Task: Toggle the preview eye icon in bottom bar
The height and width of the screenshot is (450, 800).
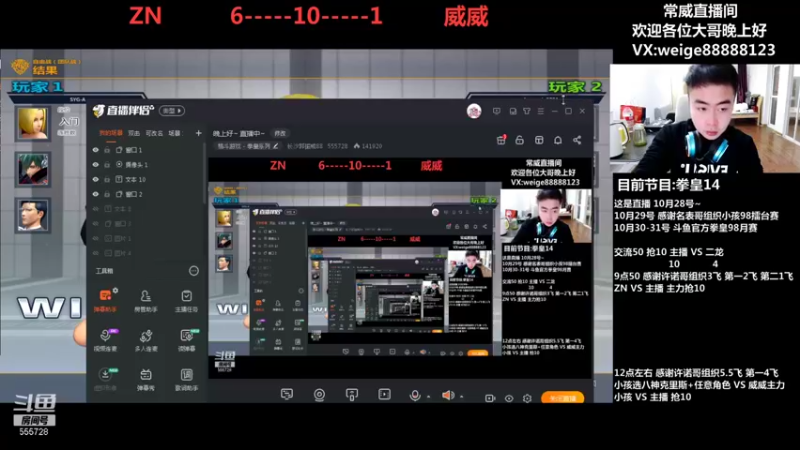Action: [x=509, y=398]
